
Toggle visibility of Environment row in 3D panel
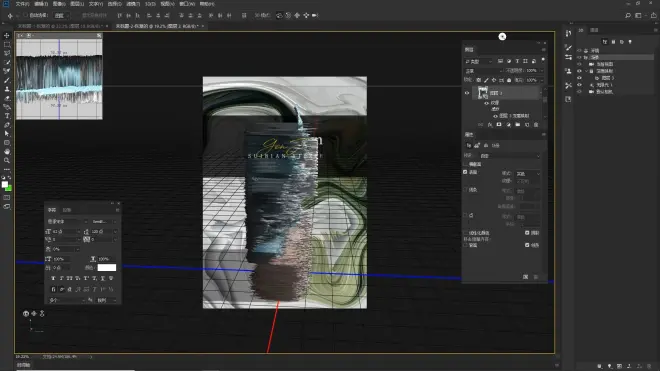pos(579,51)
